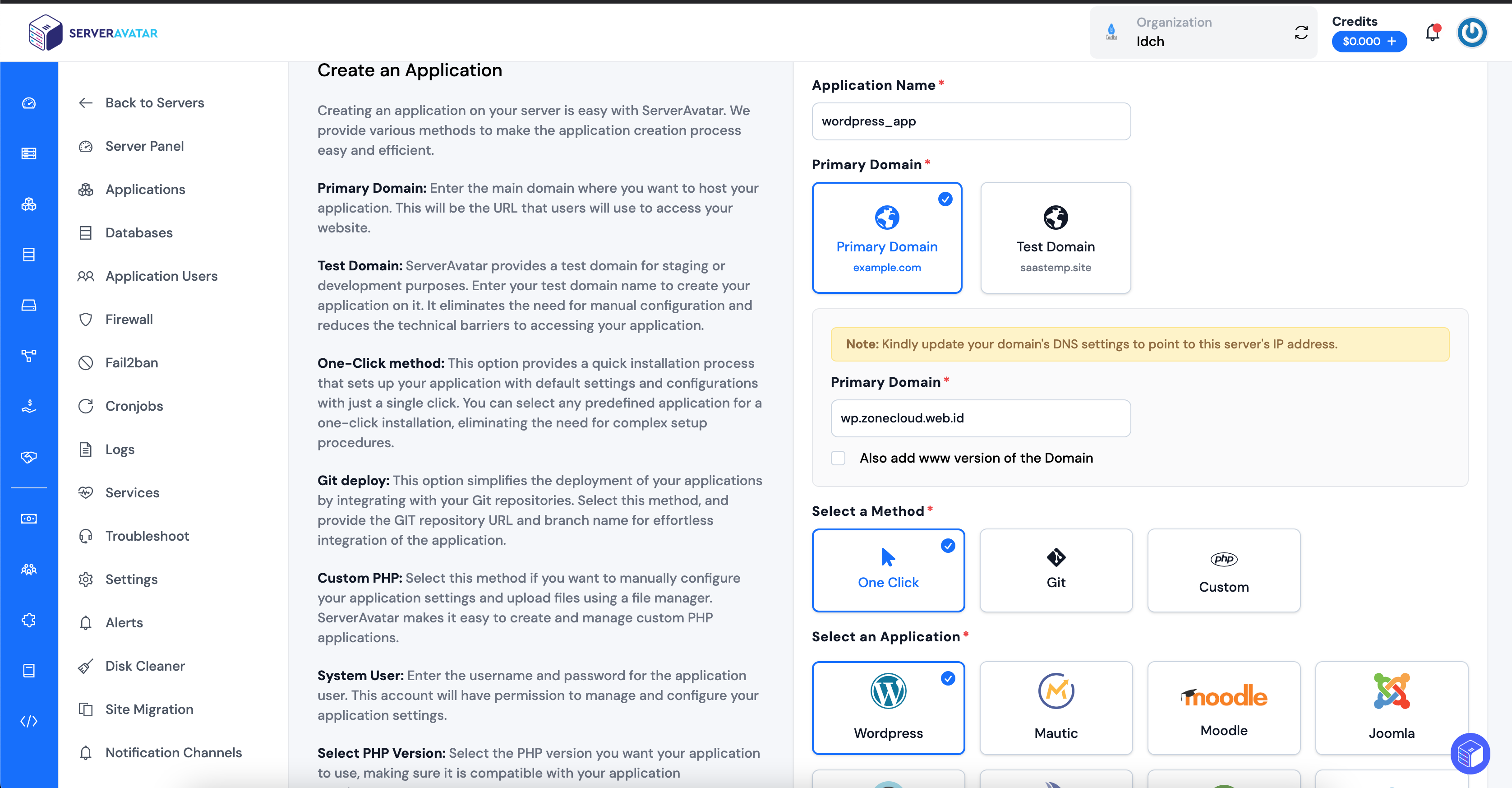Select Wordpress as the application
This screenshot has width=1512, height=788.
(x=888, y=708)
